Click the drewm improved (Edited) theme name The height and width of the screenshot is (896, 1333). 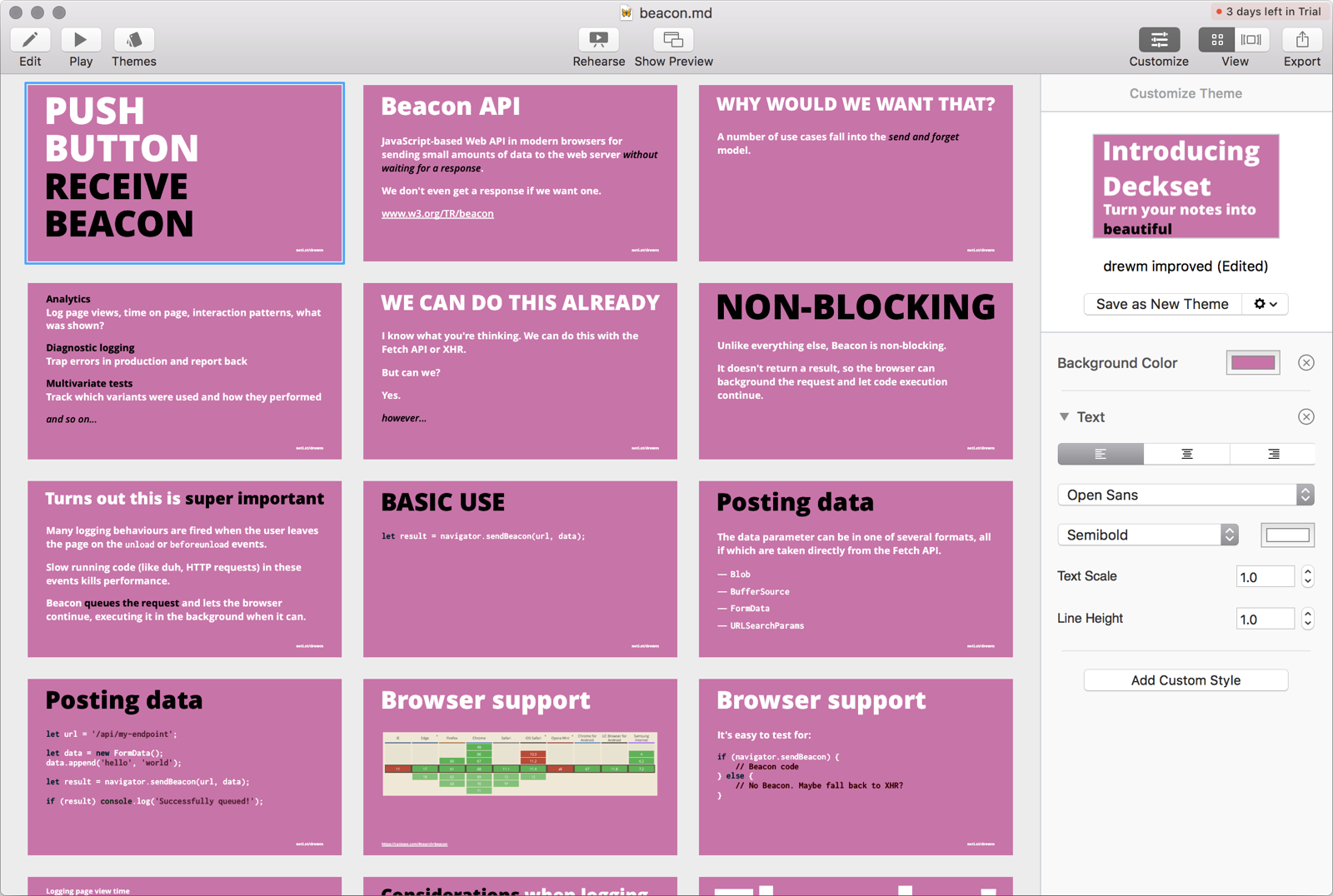1186,266
